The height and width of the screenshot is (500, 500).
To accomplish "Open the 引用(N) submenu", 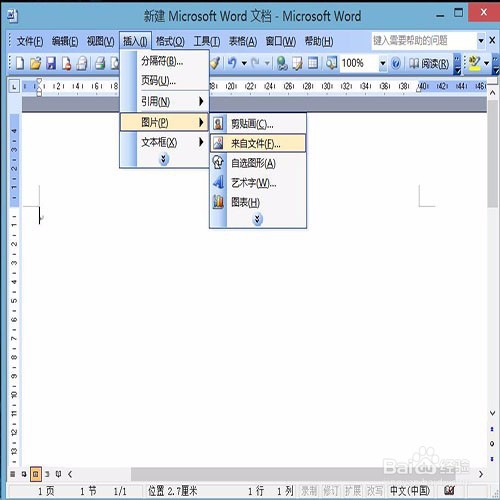I will 164,101.
